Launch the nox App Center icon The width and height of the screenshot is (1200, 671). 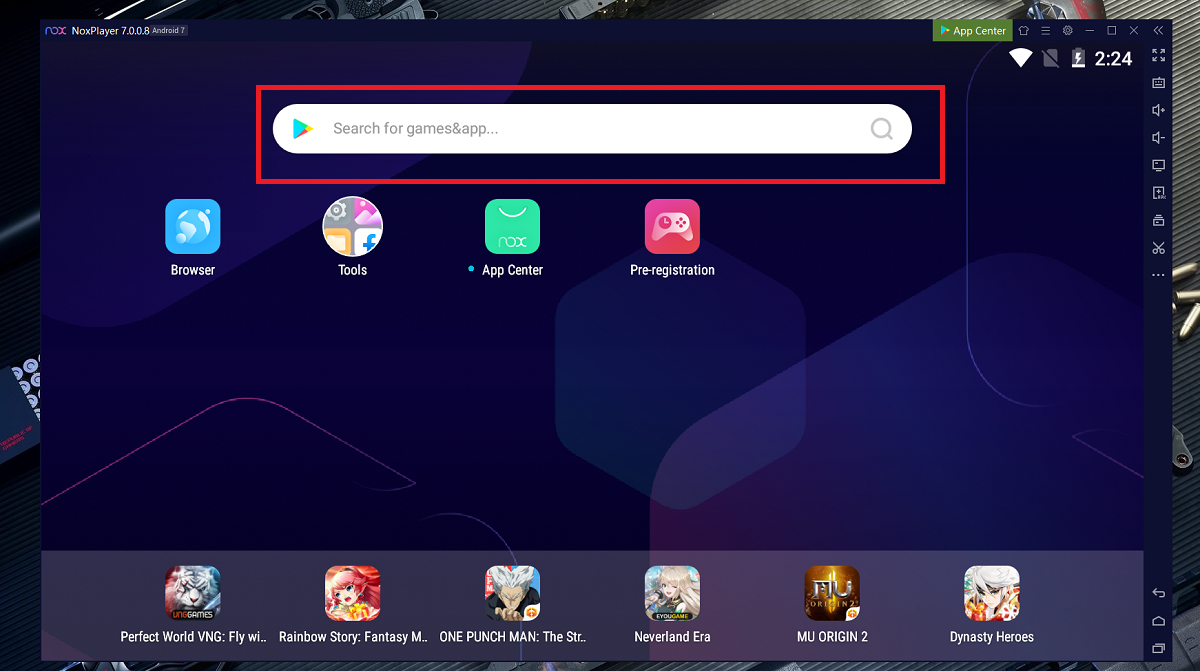tap(512, 227)
